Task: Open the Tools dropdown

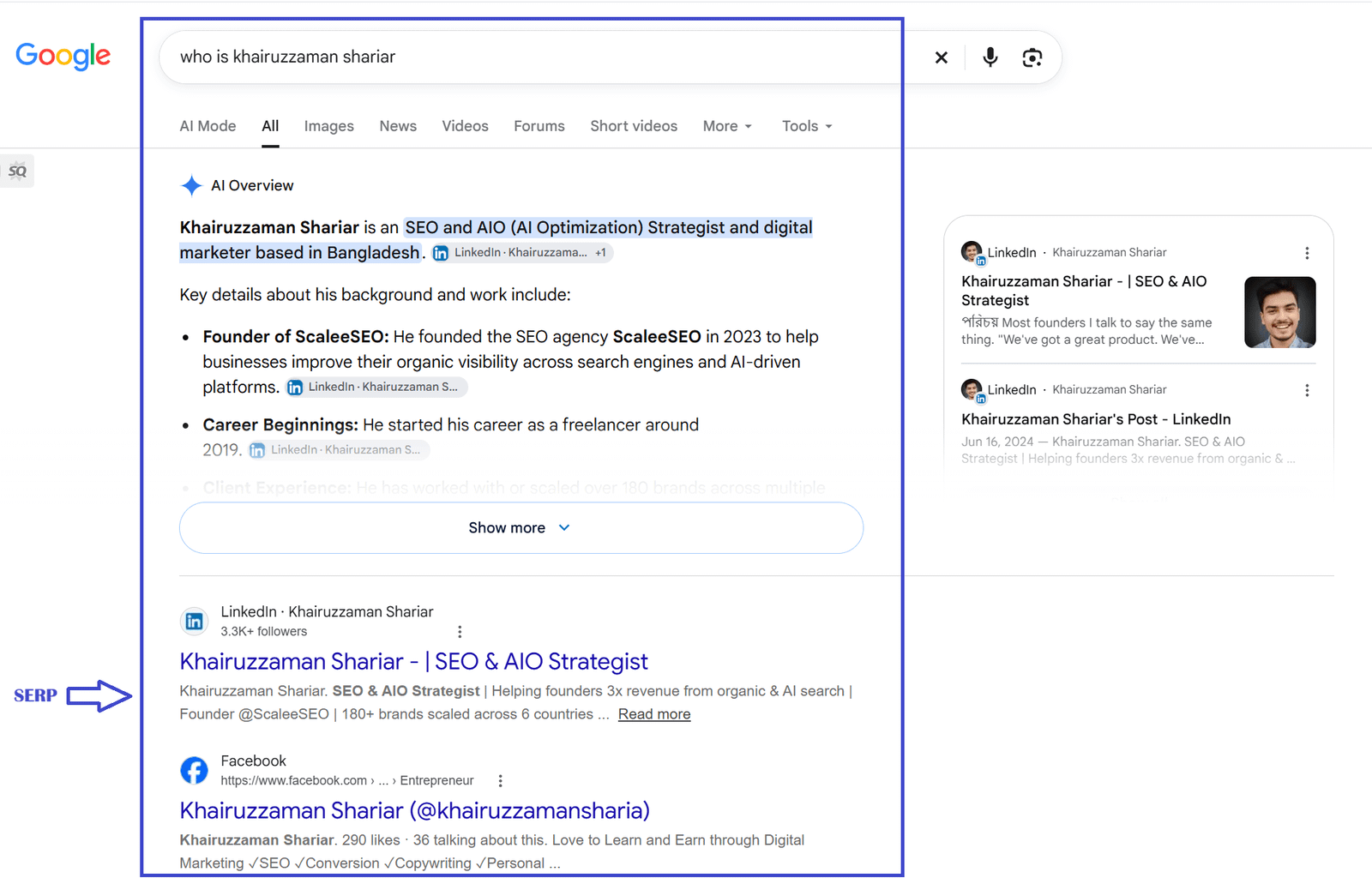Action: click(x=807, y=126)
